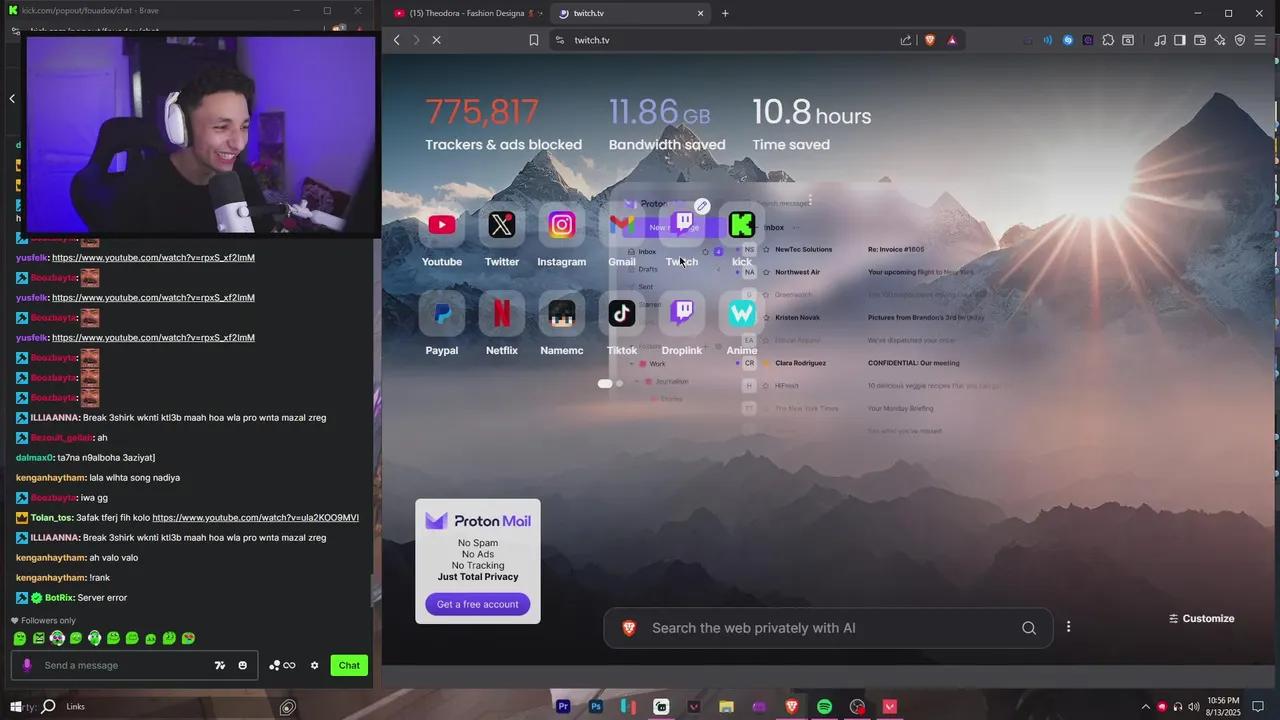Click Get a free account button
Viewport: 1280px width, 720px height.
tap(478, 604)
